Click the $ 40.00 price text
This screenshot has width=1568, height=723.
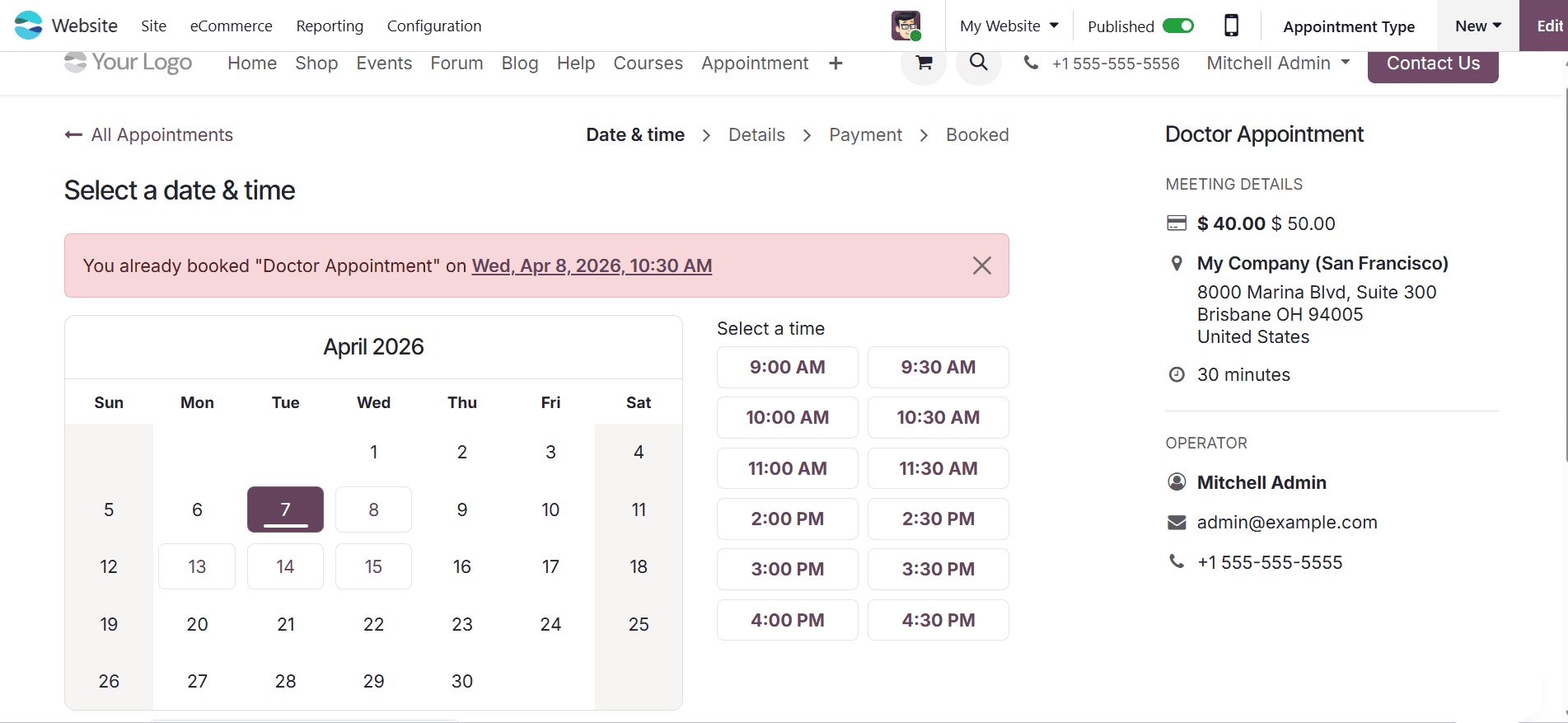(x=1231, y=223)
